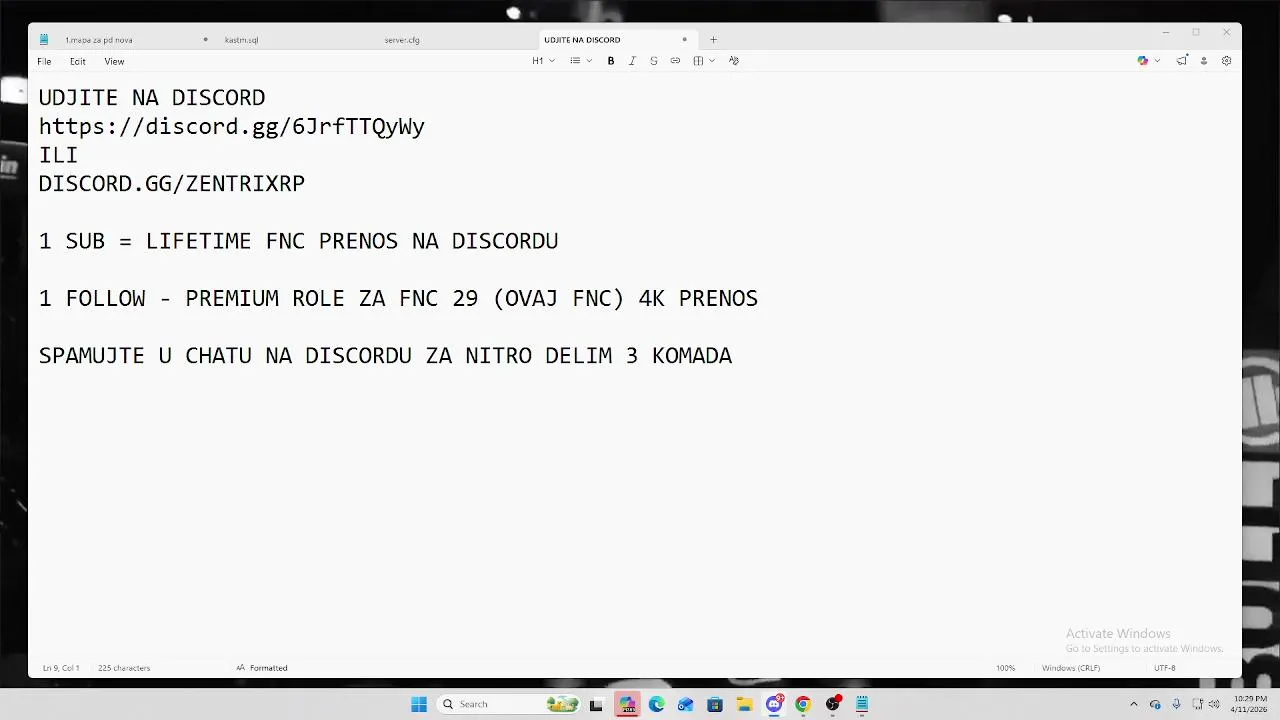Click Ln 9, Col 1 position indicator
Image resolution: width=1280 pixels, height=720 pixels.
coord(61,668)
